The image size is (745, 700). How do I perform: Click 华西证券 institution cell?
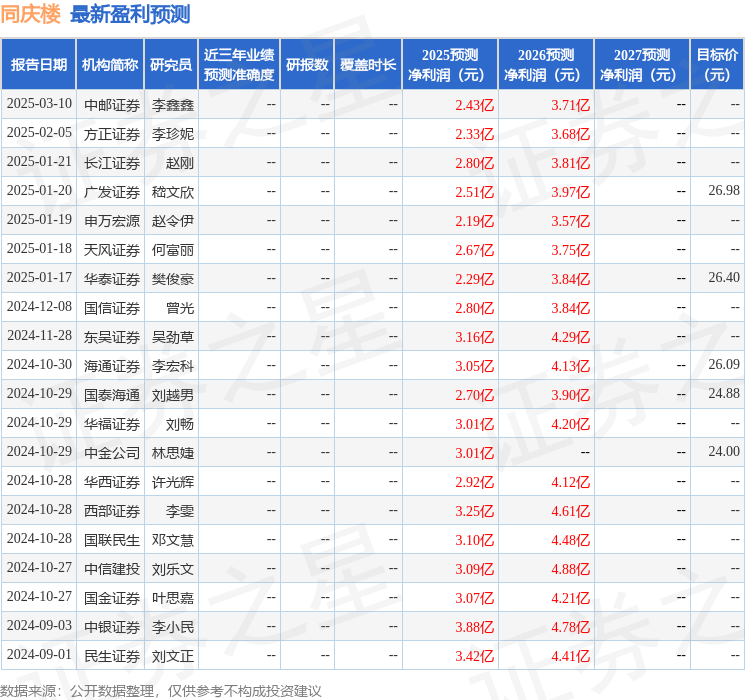[x=112, y=482]
